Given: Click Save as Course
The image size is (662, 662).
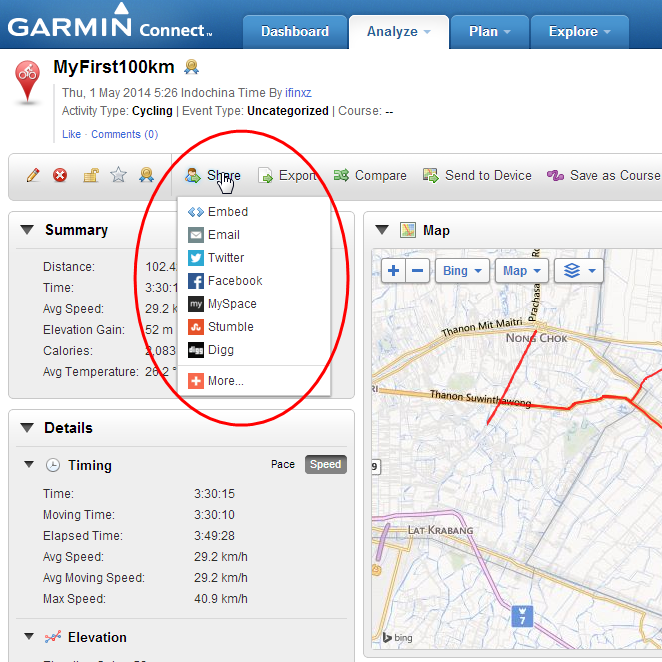Looking at the screenshot, I should coord(604,175).
